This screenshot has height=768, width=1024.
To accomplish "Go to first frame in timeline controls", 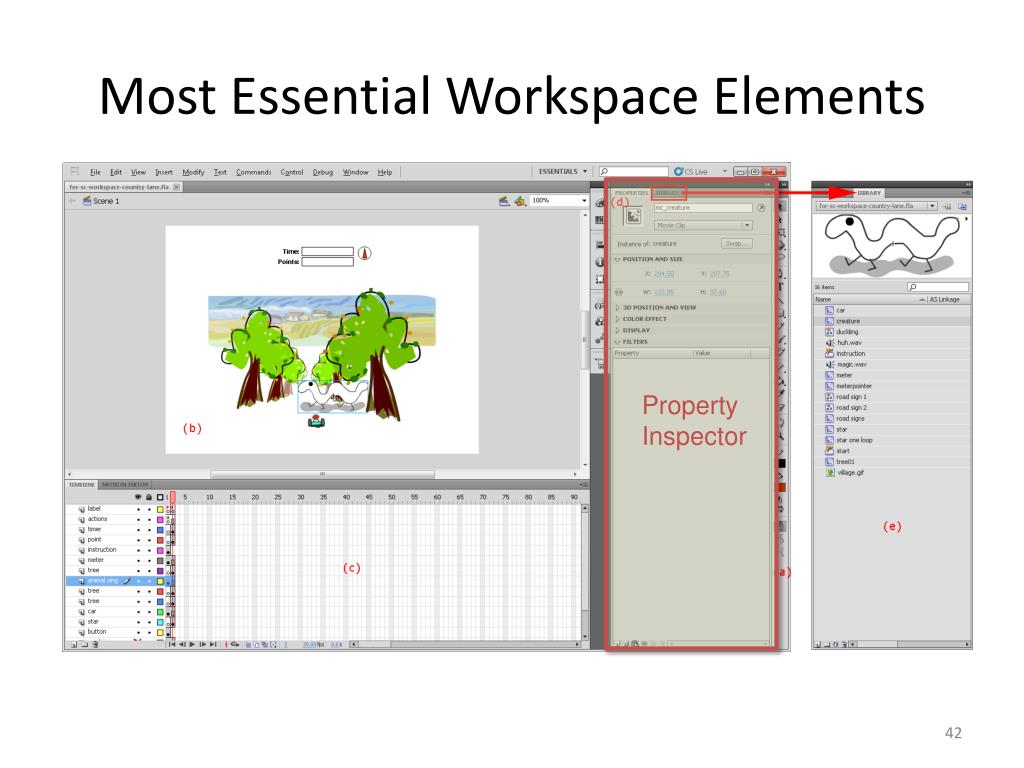I will pos(172,645).
